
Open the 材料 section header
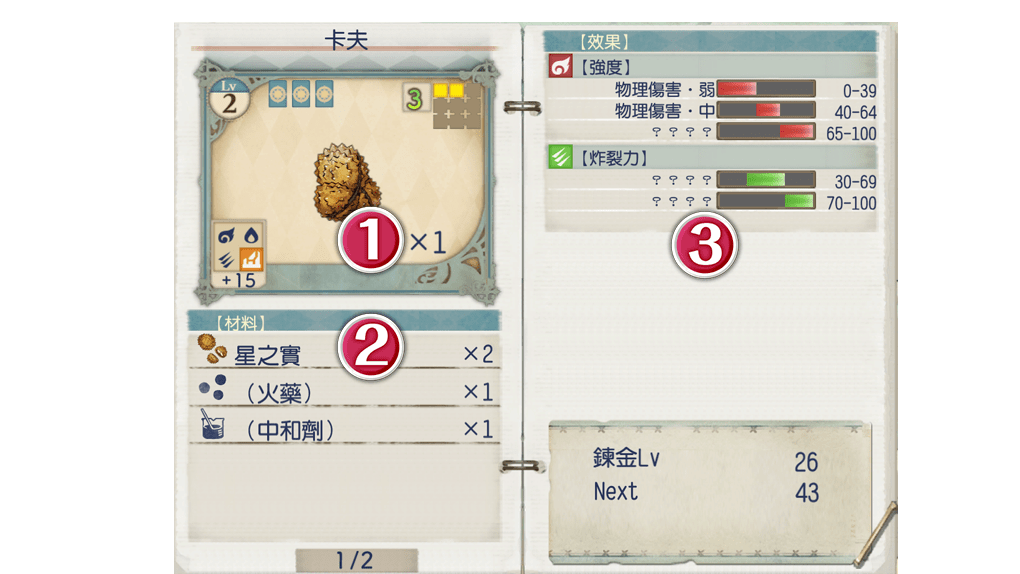point(344,321)
